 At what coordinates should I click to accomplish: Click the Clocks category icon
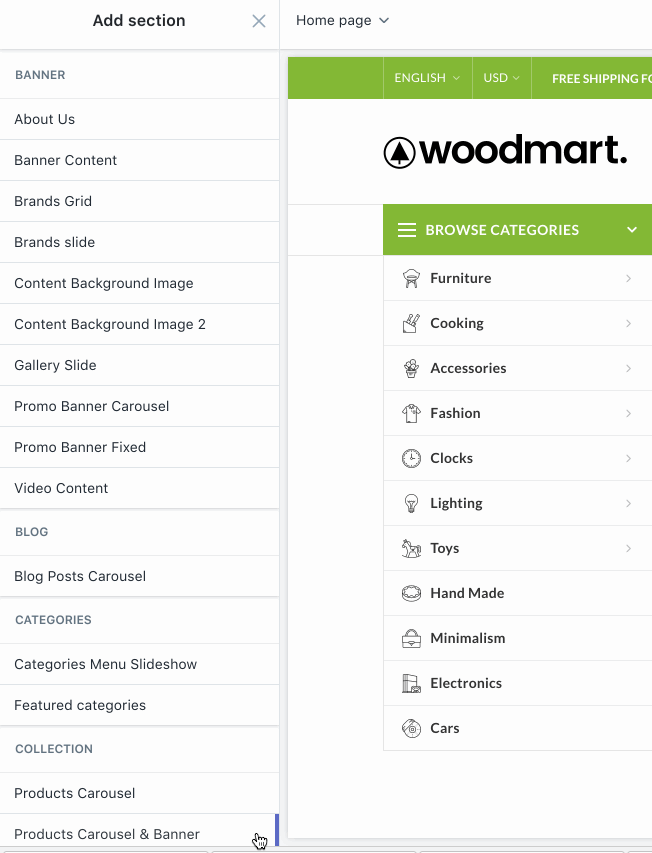(411, 458)
